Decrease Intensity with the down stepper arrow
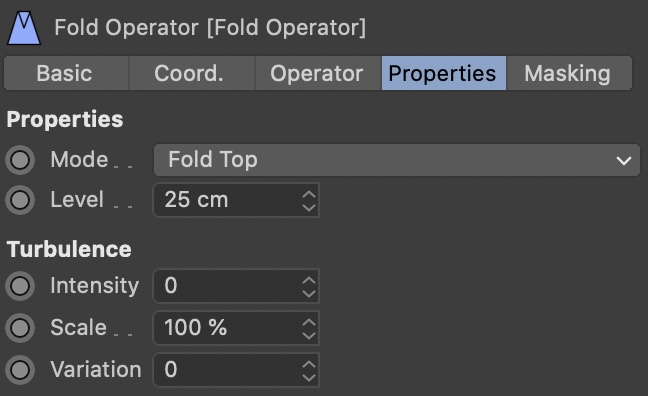 click(309, 293)
